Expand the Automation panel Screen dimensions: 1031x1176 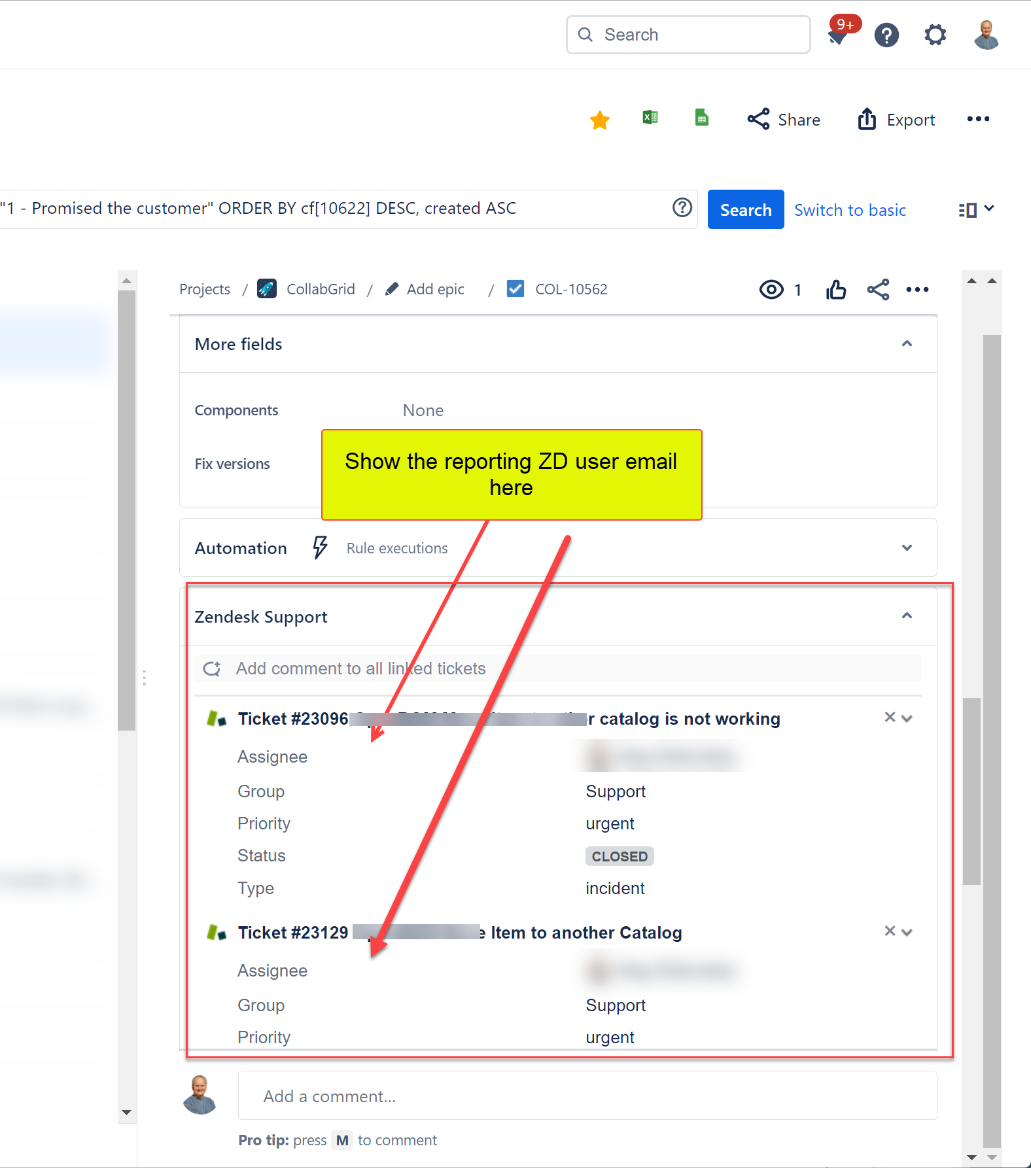pos(907,547)
